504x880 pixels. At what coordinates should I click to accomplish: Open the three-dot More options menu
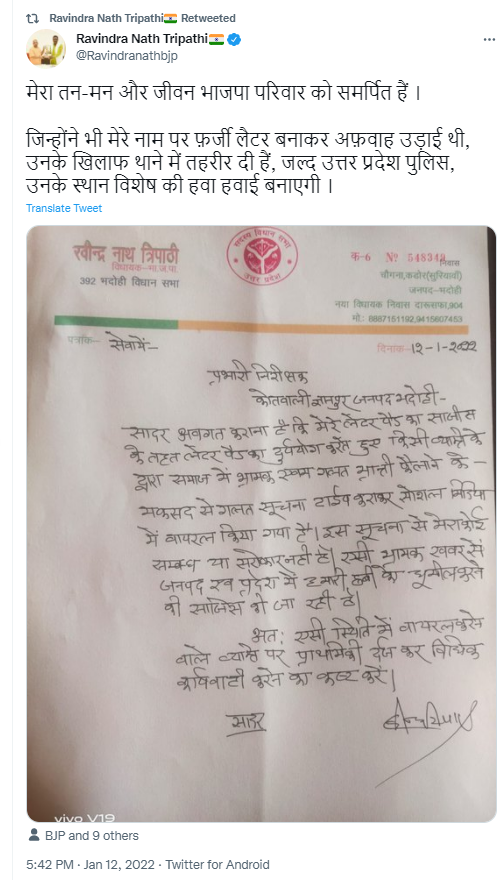(x=489, y=40)
